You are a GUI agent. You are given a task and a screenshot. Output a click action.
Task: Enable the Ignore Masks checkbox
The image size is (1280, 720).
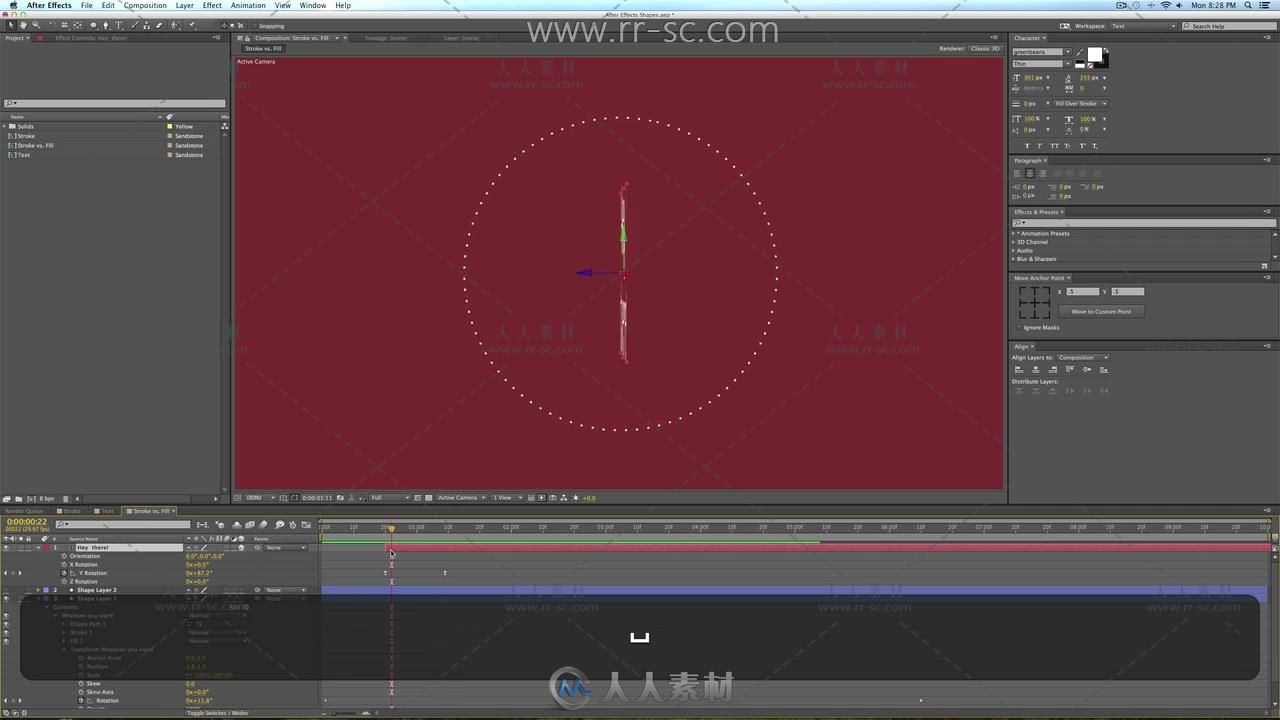1019,327
